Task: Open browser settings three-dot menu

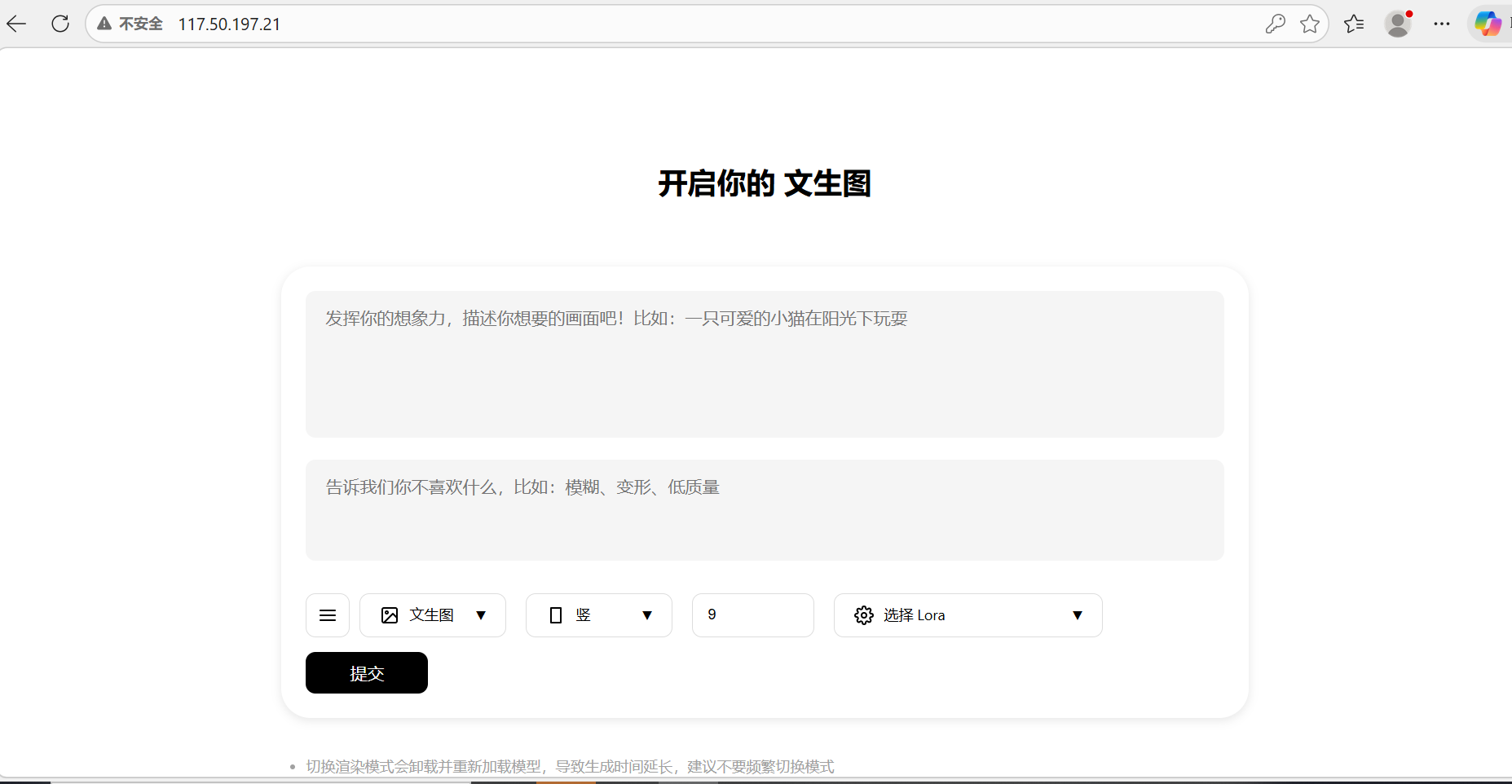Action: 1442,24
